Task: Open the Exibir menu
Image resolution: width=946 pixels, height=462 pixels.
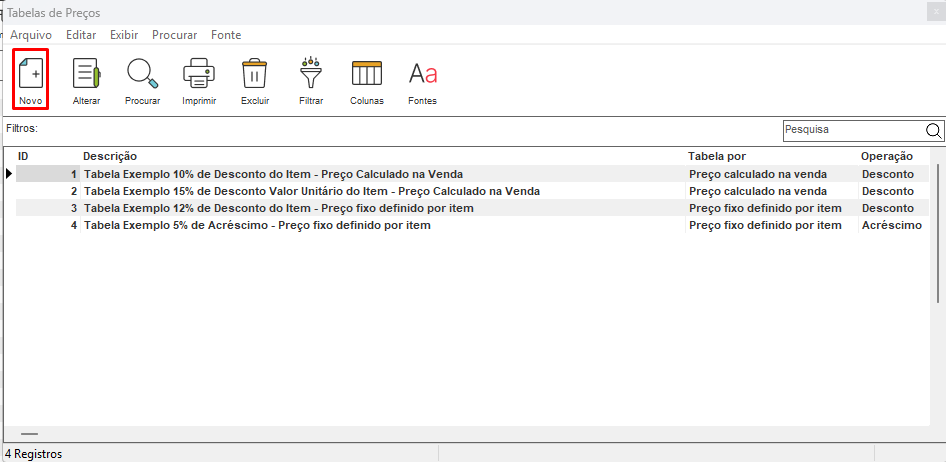Action: coord(124,35)
